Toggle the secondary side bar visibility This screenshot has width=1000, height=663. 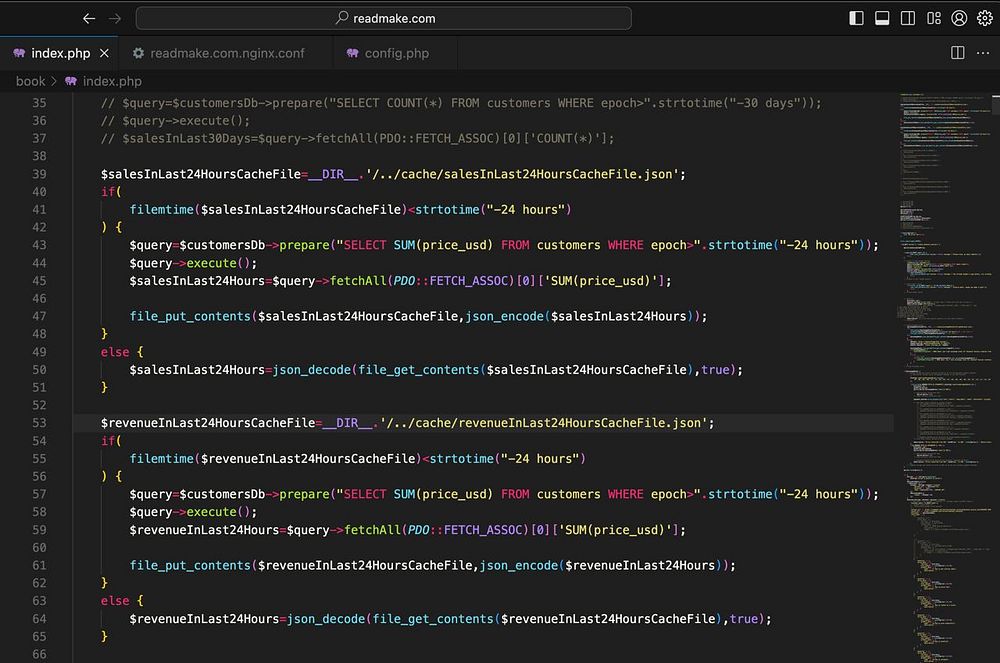pyautogui.click(x=908, y=18)
